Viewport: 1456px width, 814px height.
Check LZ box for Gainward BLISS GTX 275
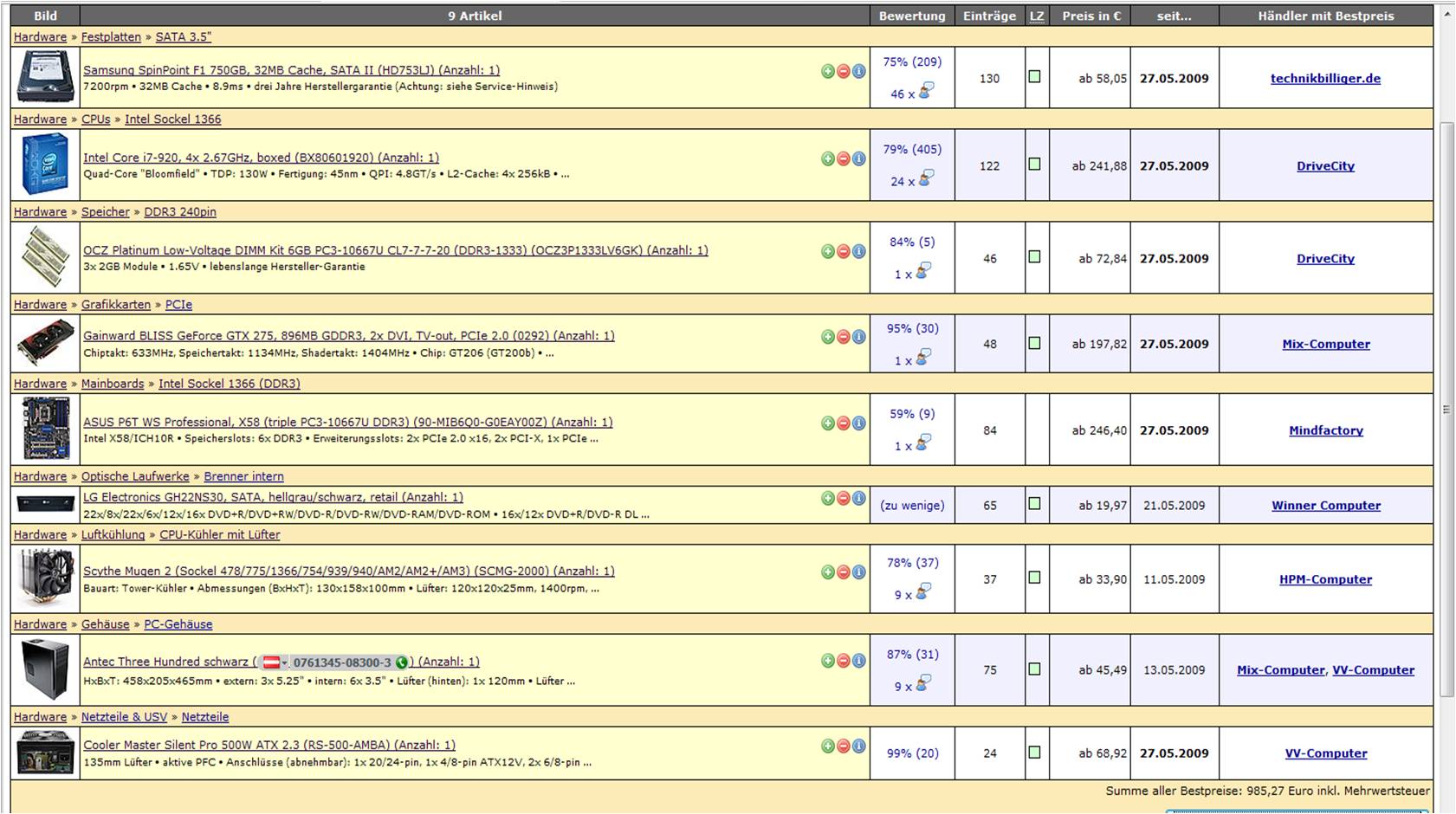pyautogui.click(x=1034, y=343)
